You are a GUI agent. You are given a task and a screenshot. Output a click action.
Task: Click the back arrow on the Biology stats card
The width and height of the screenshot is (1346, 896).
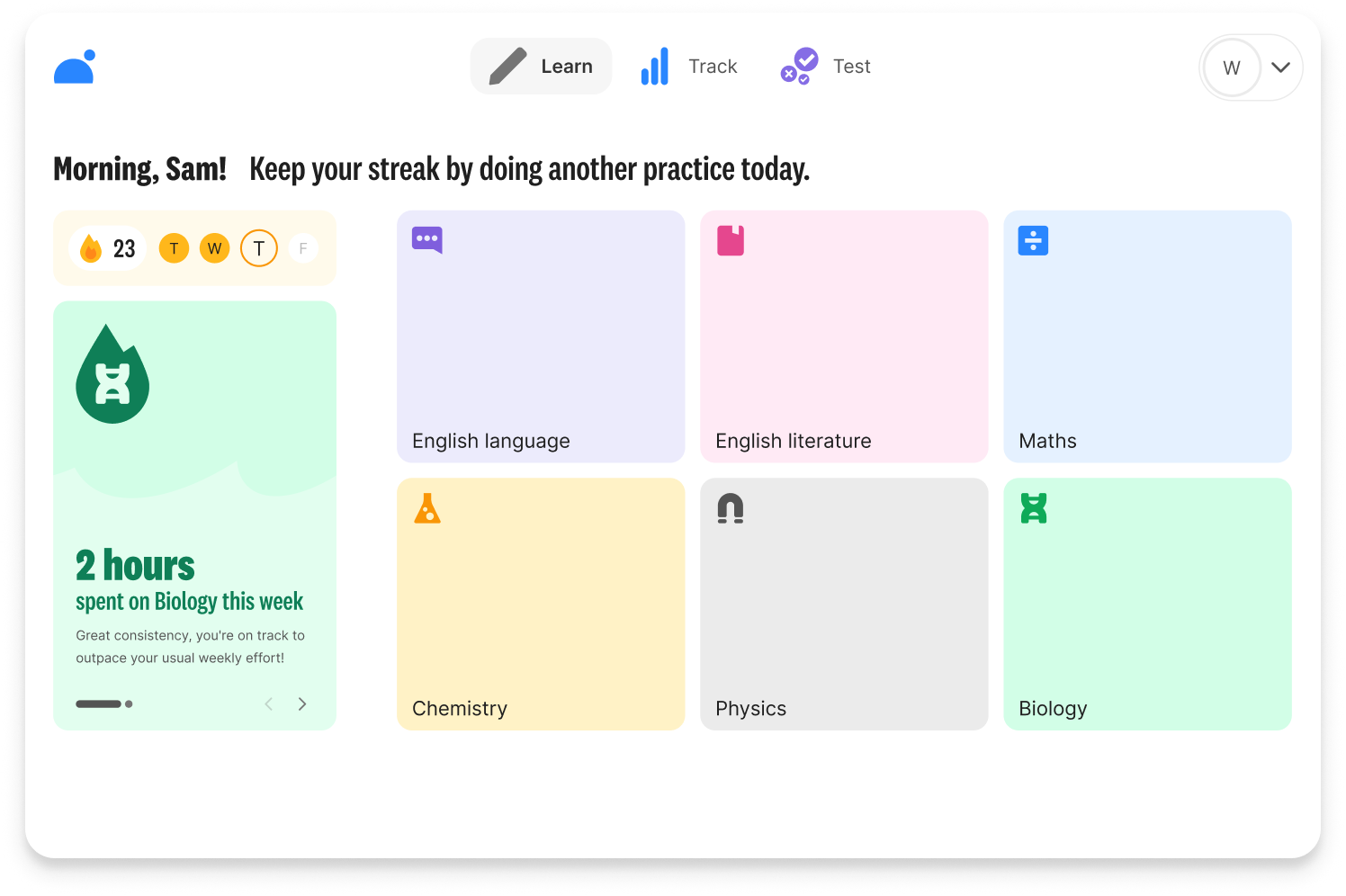tap(268, 703)
